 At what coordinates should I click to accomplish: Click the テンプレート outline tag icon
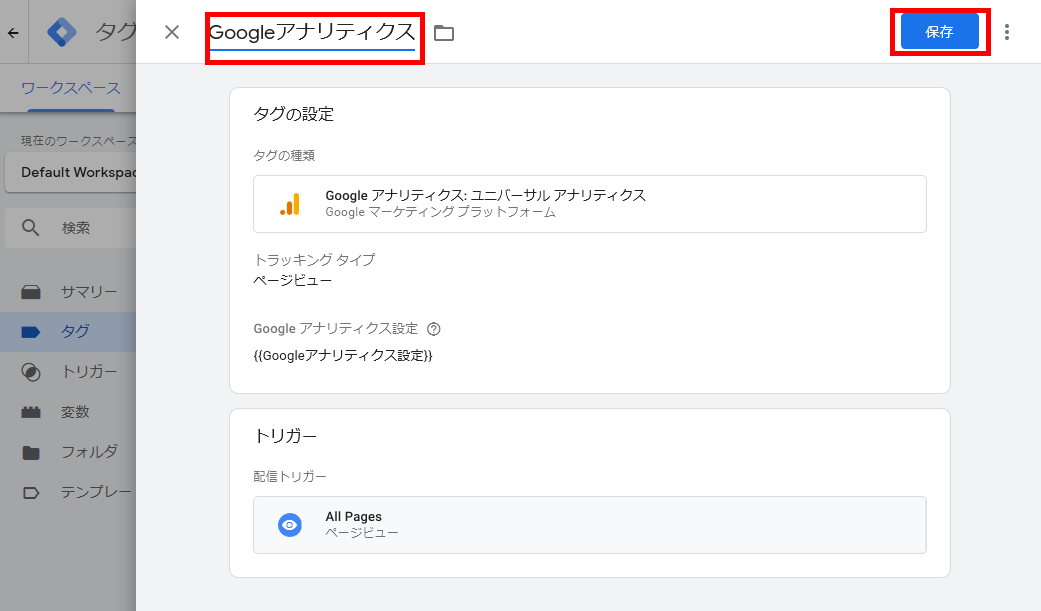pyautogui.click(x=31, y=493)
